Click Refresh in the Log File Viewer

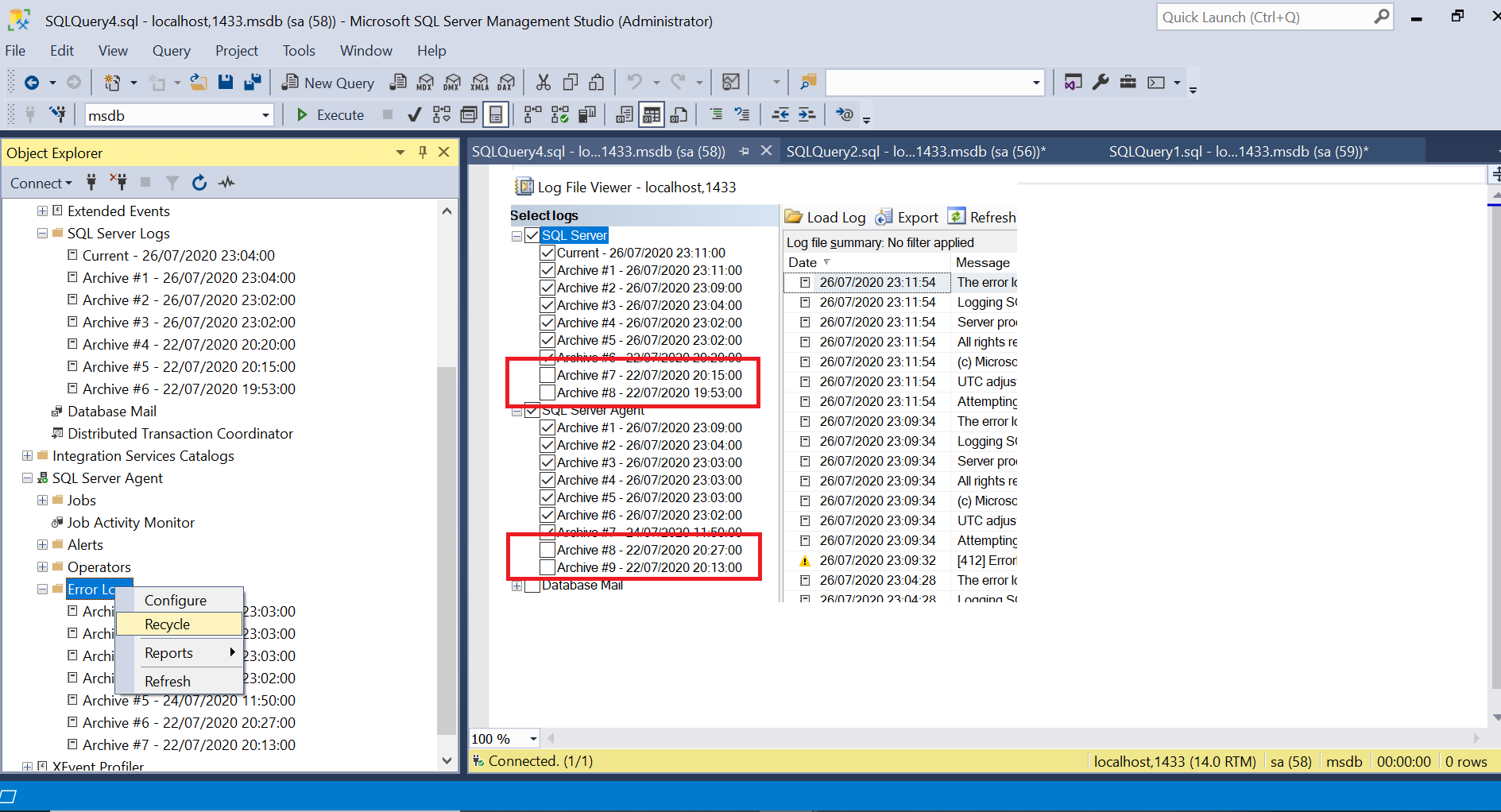pyautogui.click(x=982, y=217)
